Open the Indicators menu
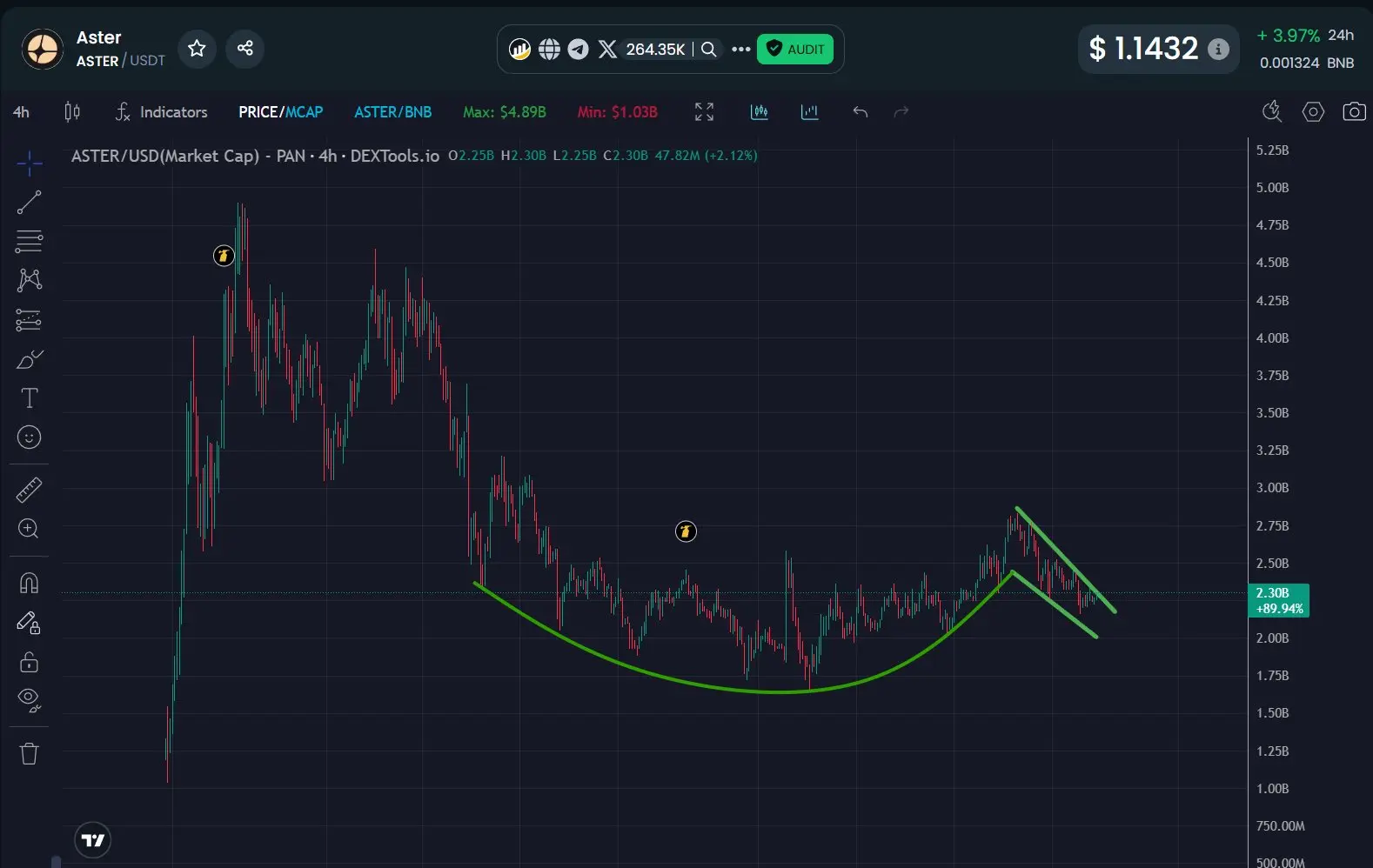Viewport: 1373px width, 868px height. 162,112
